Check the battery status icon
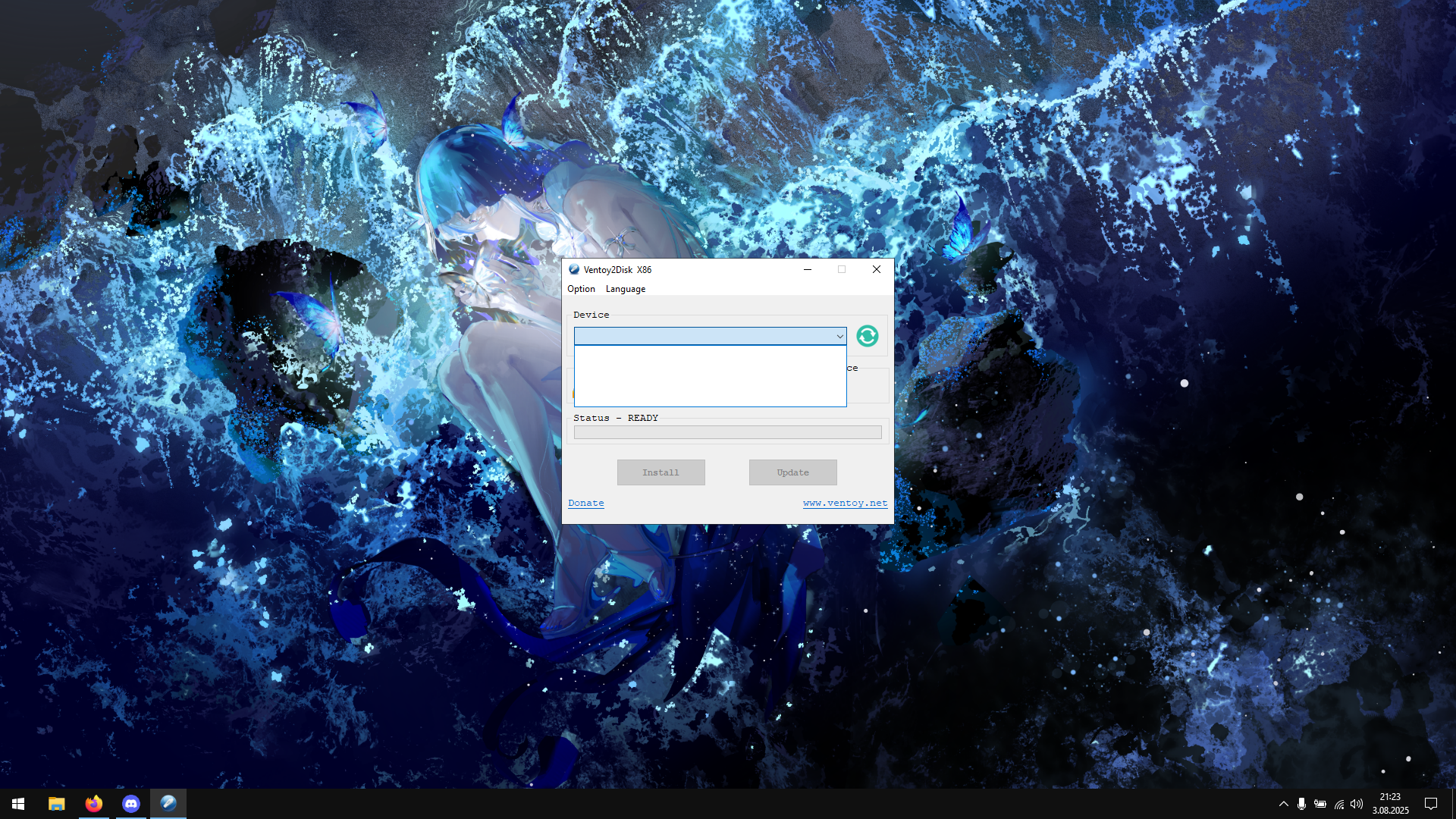Viewport: 1456px width, 819px height. coord(1320,804)
